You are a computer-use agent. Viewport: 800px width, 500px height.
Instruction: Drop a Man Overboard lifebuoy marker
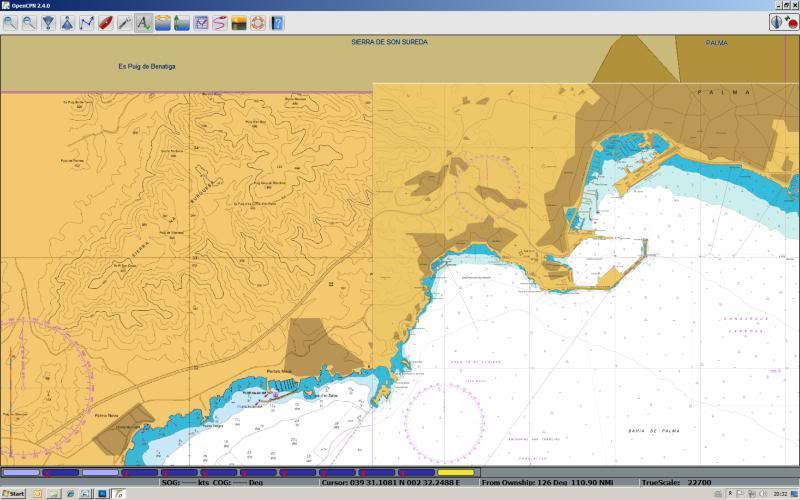point(258,22)
